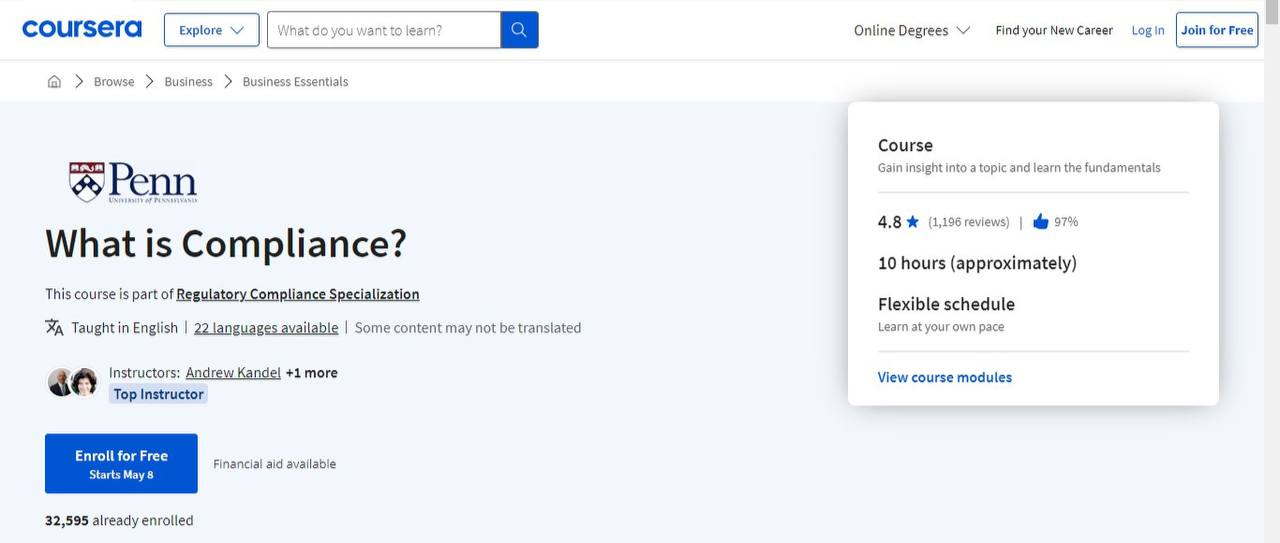Open Find your New Career link

pos(1054,30)
